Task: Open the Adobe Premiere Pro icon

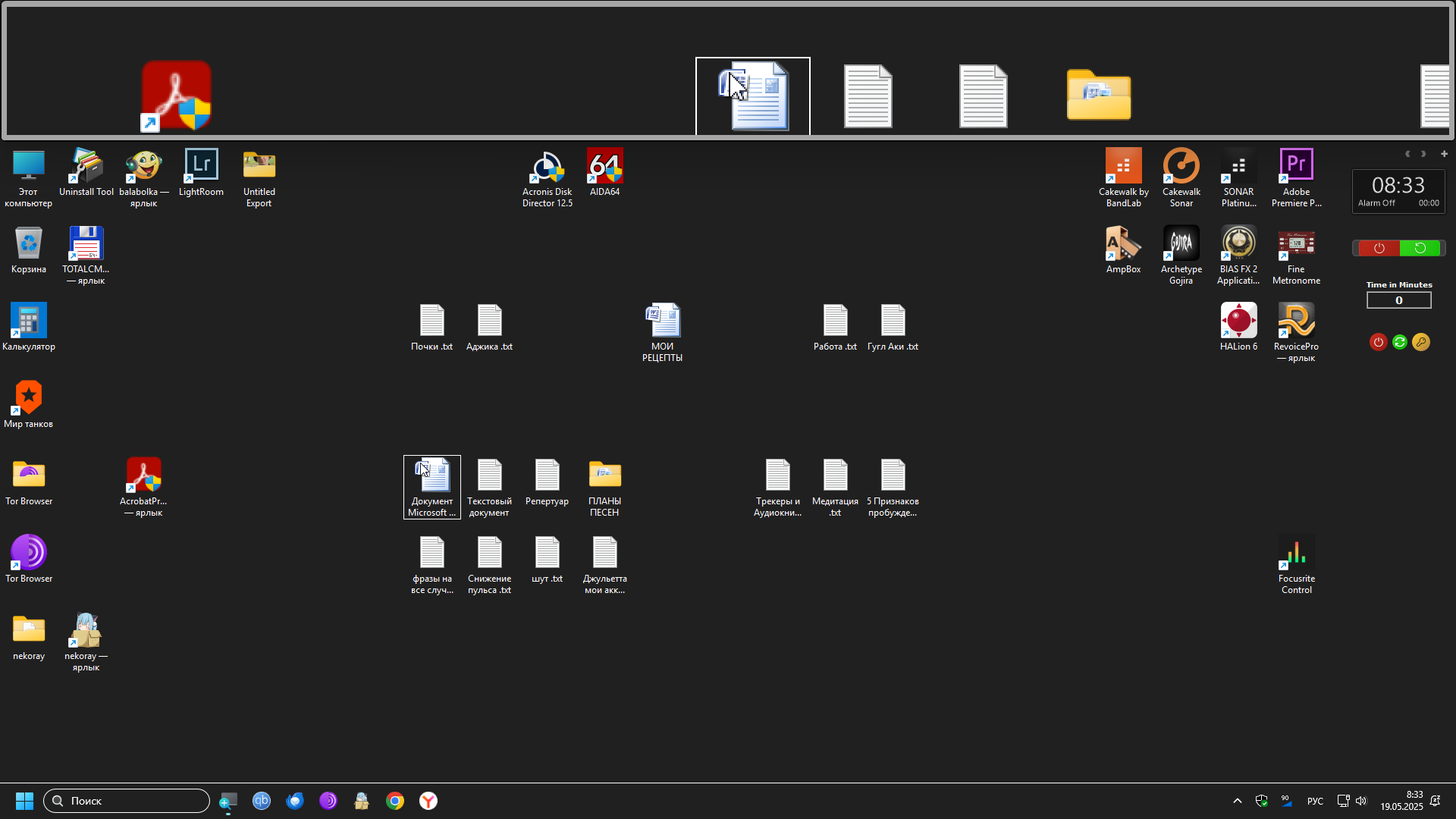Action: click(1296, 177)
